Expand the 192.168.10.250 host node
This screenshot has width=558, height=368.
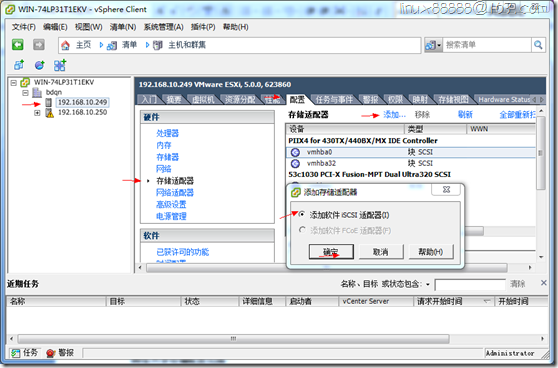click(37, 113)
